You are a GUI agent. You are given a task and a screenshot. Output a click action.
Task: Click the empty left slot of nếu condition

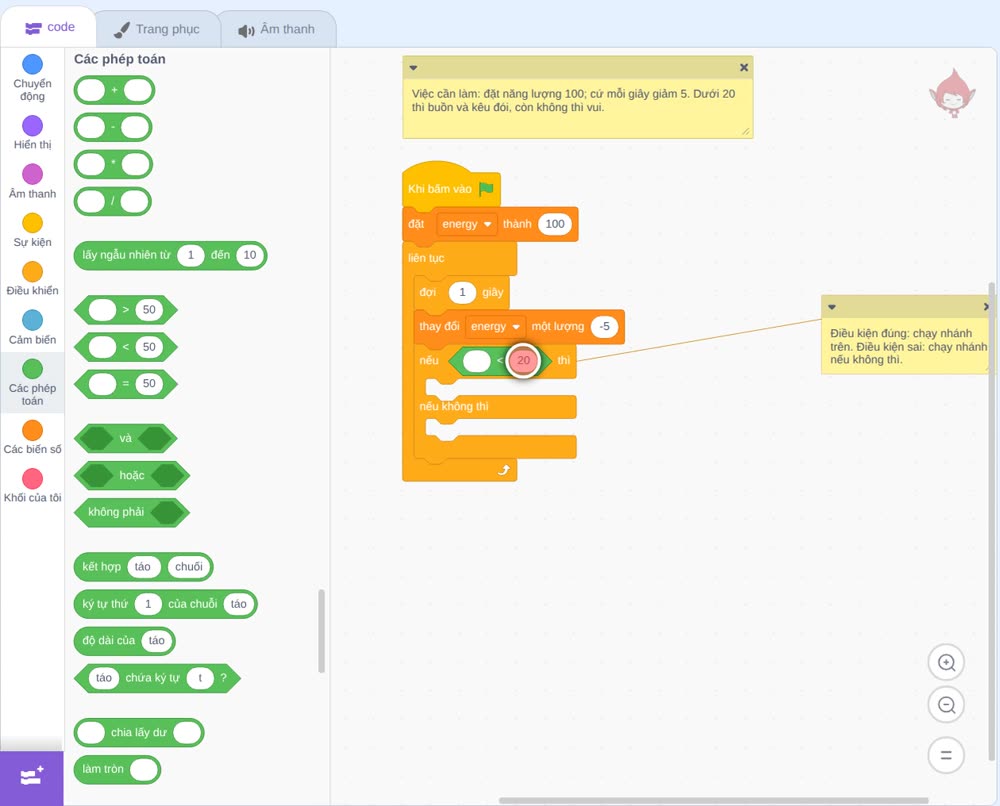coord(476,360)
